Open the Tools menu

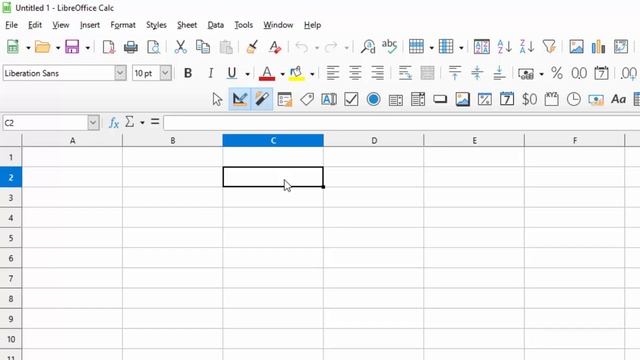[244, 25]
